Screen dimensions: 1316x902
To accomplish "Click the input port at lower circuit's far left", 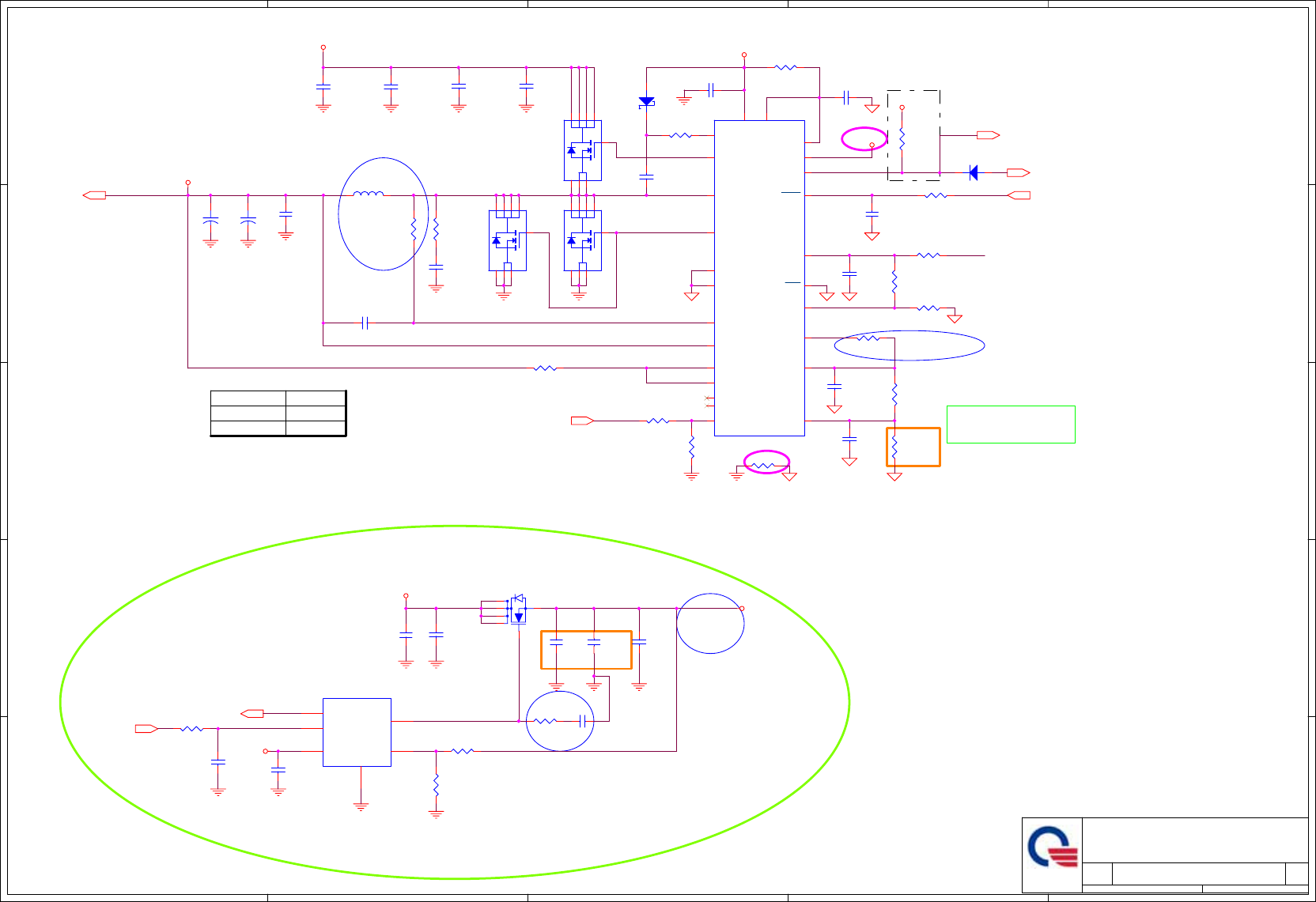I will 146,728.
